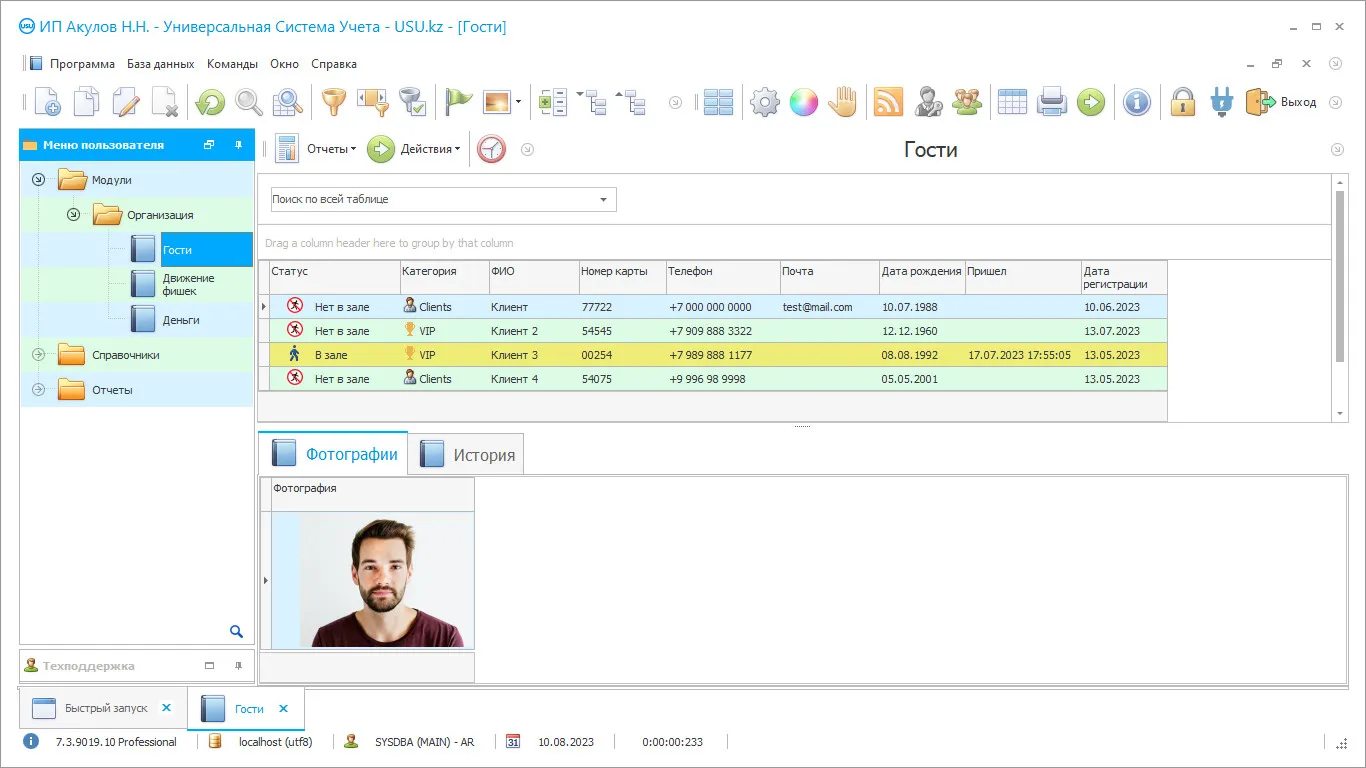Select Движение фишек in the tree
The height and width of the screenshot is (768, 1366).
pos(188,285)
